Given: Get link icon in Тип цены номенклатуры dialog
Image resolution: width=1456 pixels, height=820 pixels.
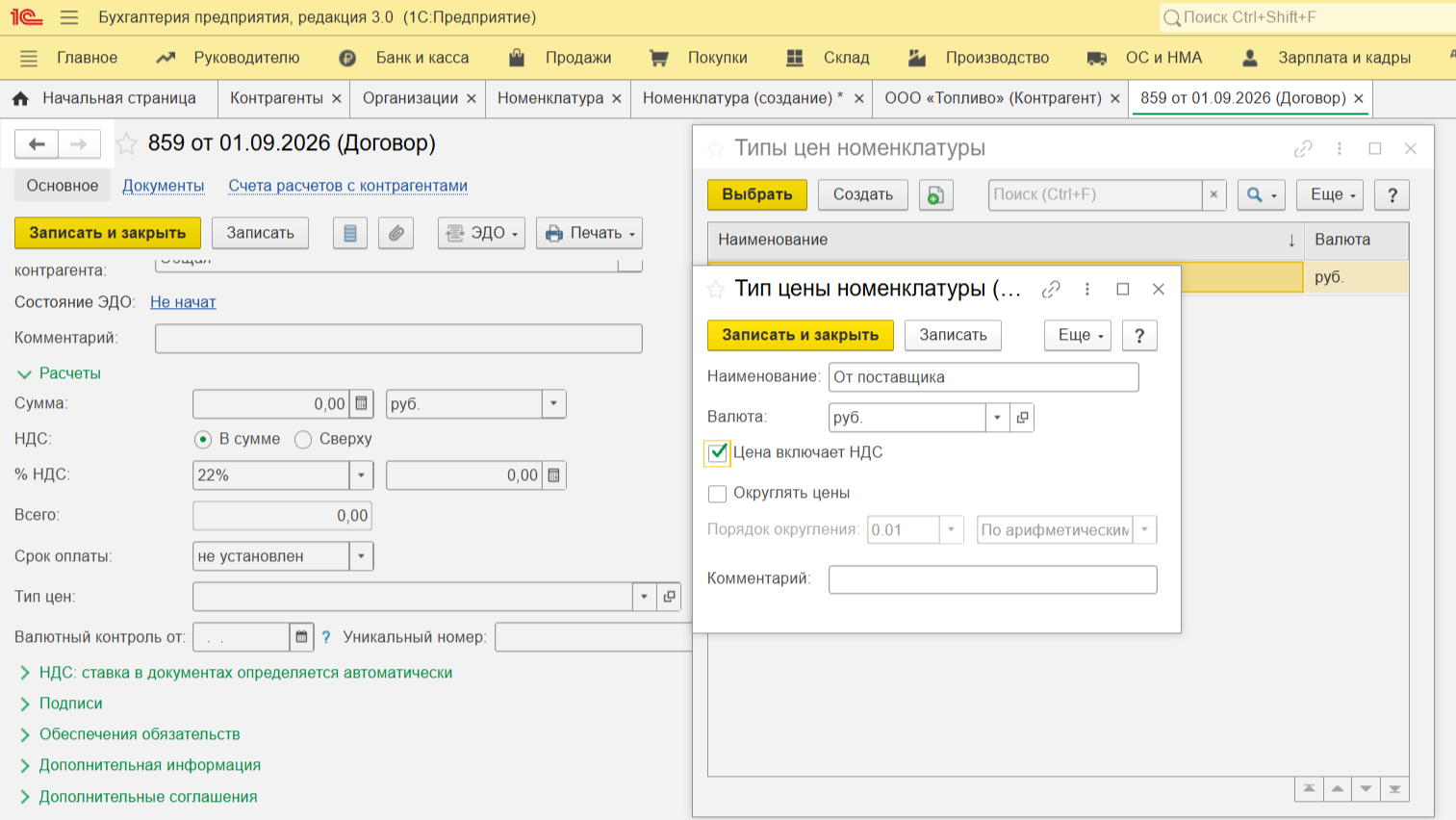Looking at the screenshot, I should click(x=1051, y=289).
